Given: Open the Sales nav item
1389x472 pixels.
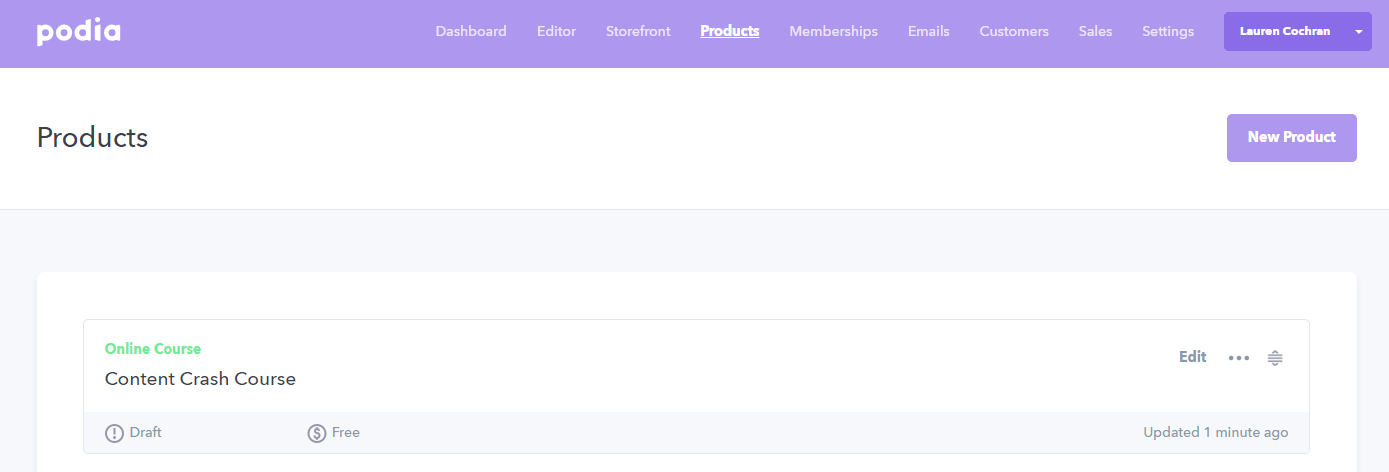Looking at the screenshot, I should coord(1095,31).
